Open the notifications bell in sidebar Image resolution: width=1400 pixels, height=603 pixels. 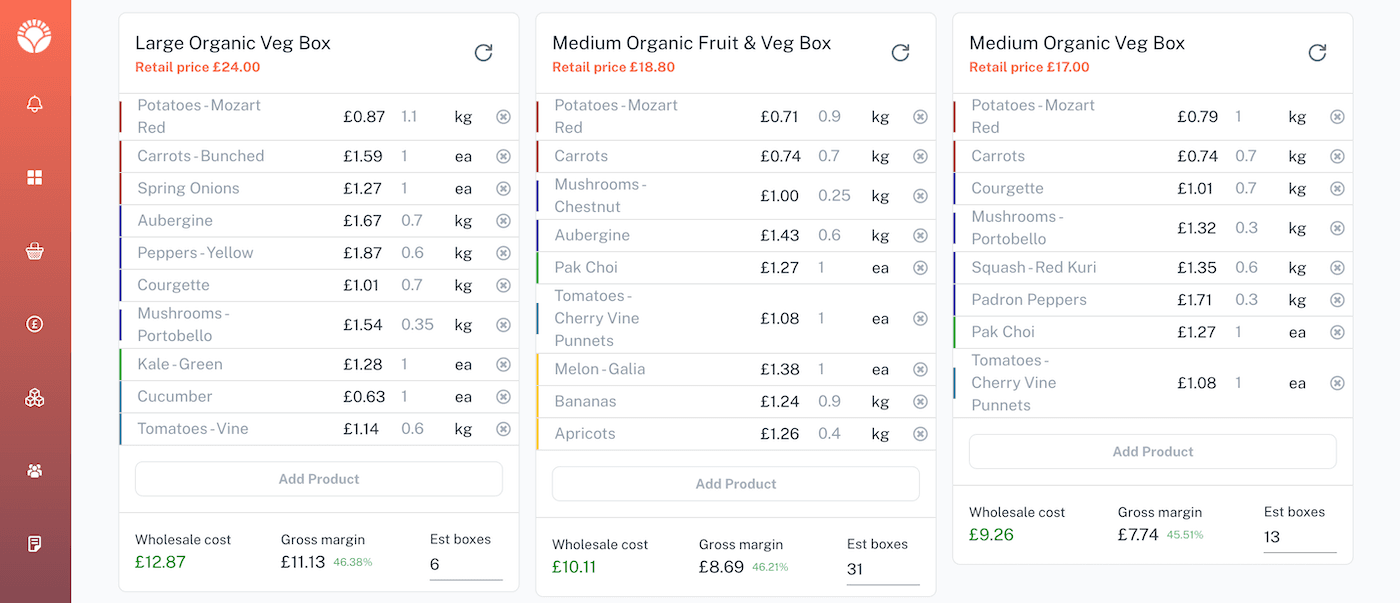pos(35,104)
